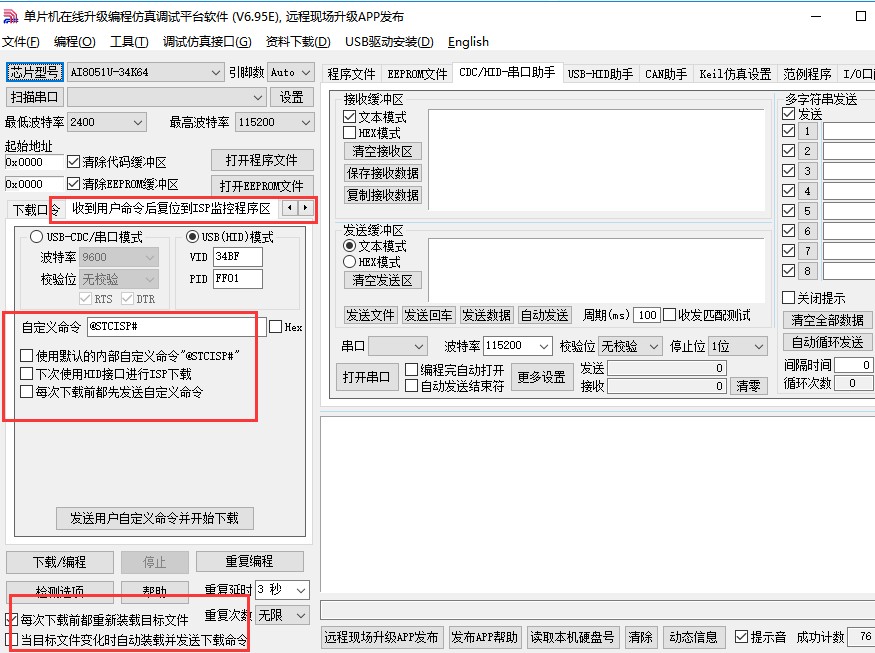875x653 pixels.
Task: Expand the 校验位 无校验 dropdown in assistant
Action: [x=654, y=347]
